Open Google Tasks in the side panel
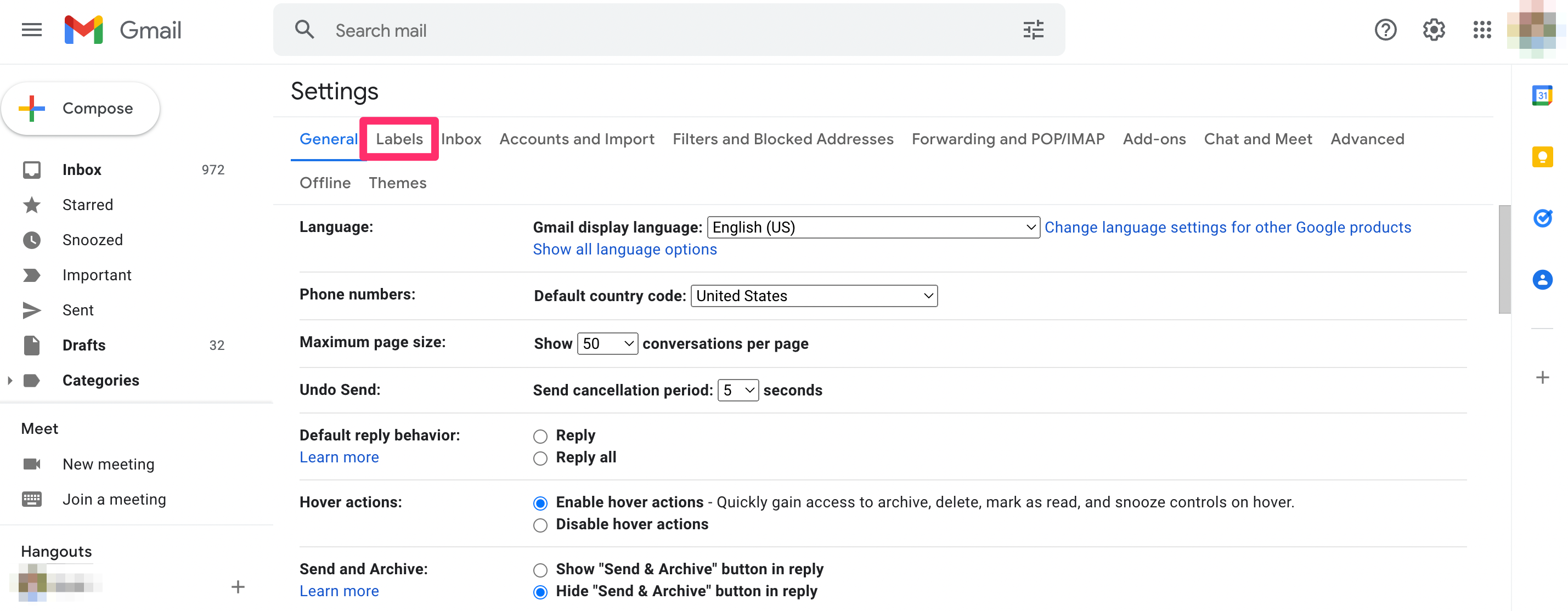 tap(1542, 218)
